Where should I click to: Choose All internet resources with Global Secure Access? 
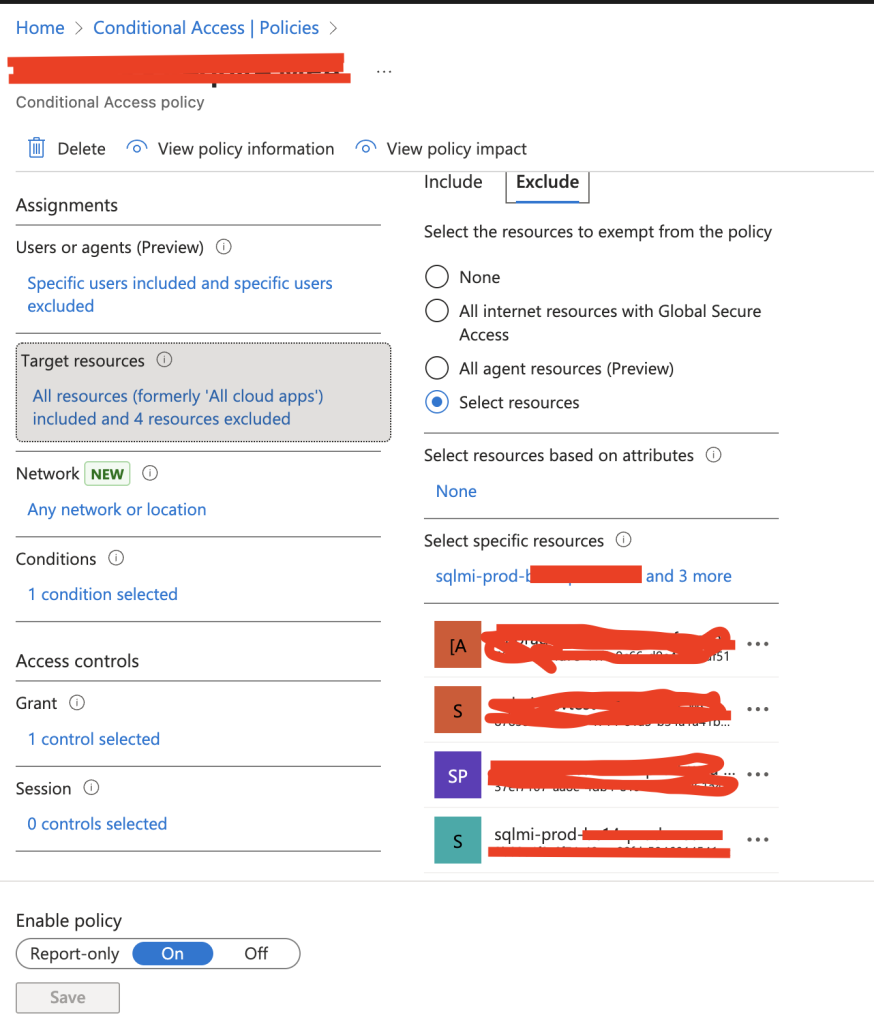pos(437,311)
